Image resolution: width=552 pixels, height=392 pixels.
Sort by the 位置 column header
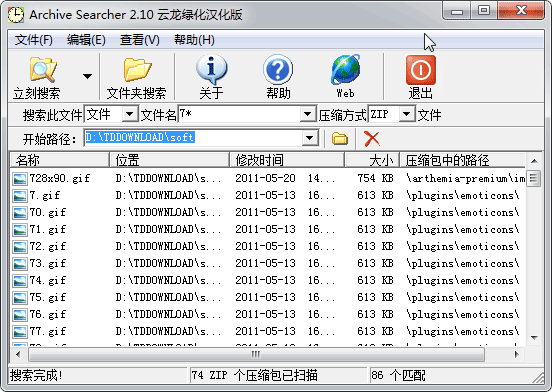[169, 160]
